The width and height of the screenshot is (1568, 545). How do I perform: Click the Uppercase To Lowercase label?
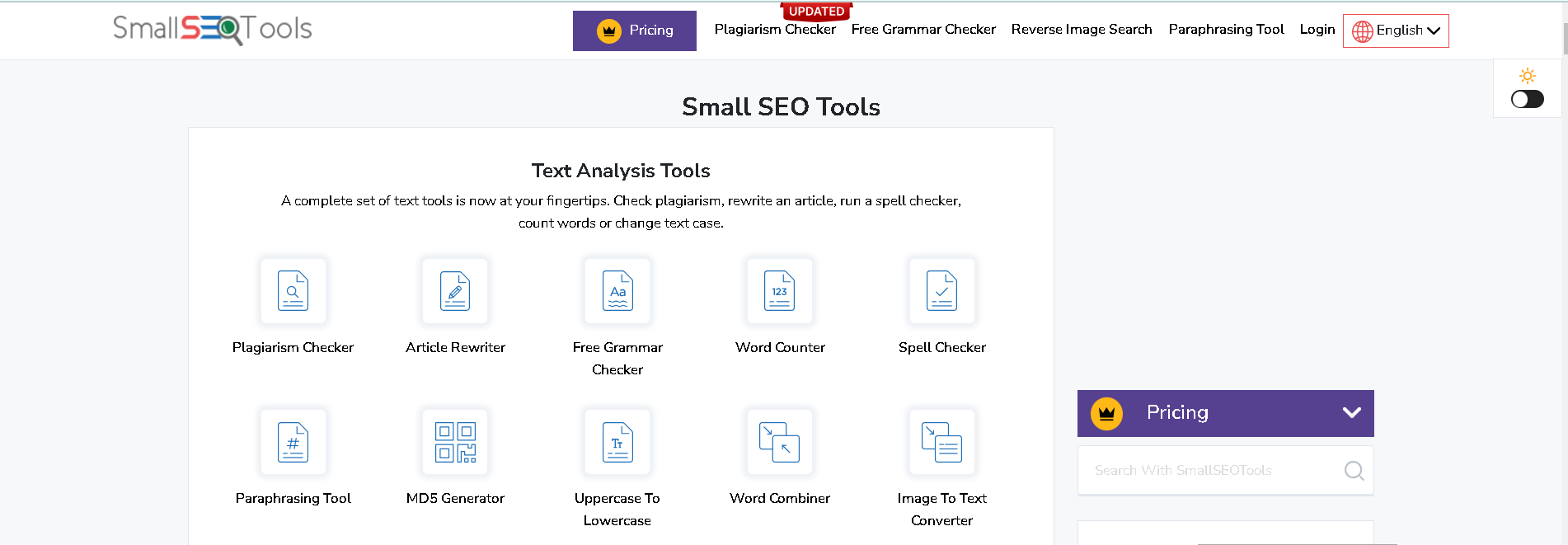[617, 510]
